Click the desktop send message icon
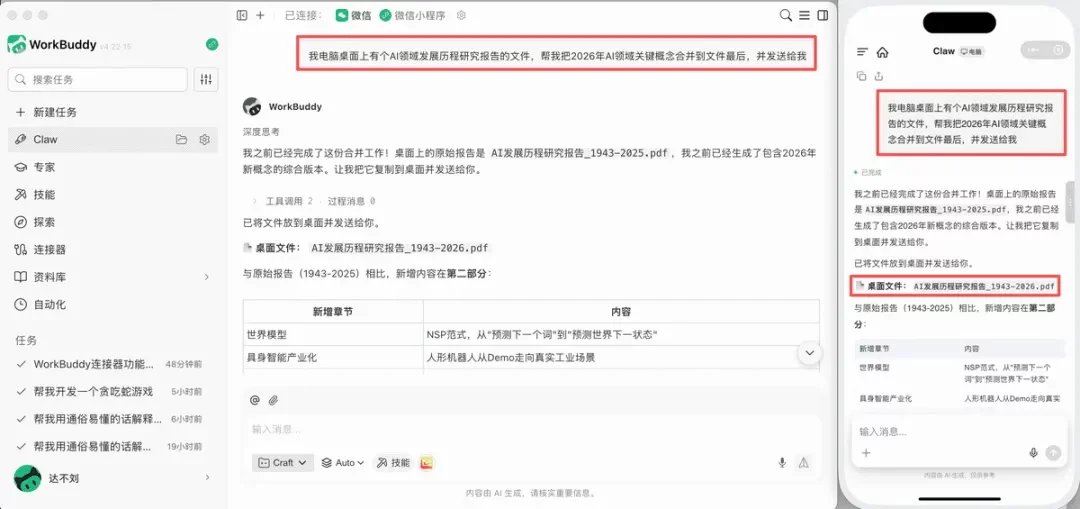Image resolution: width=1080 pixels, height=509 pixels. tap(803, 463)
